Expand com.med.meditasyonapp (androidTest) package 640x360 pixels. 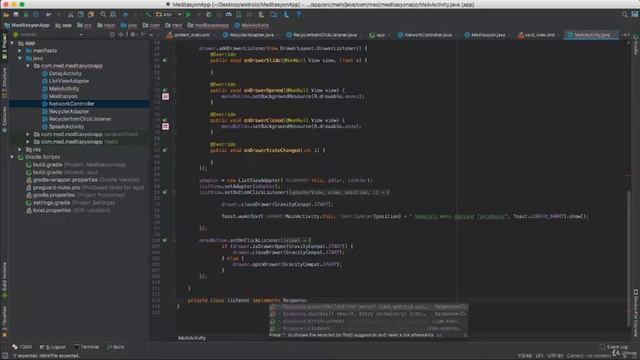point(28,134)
